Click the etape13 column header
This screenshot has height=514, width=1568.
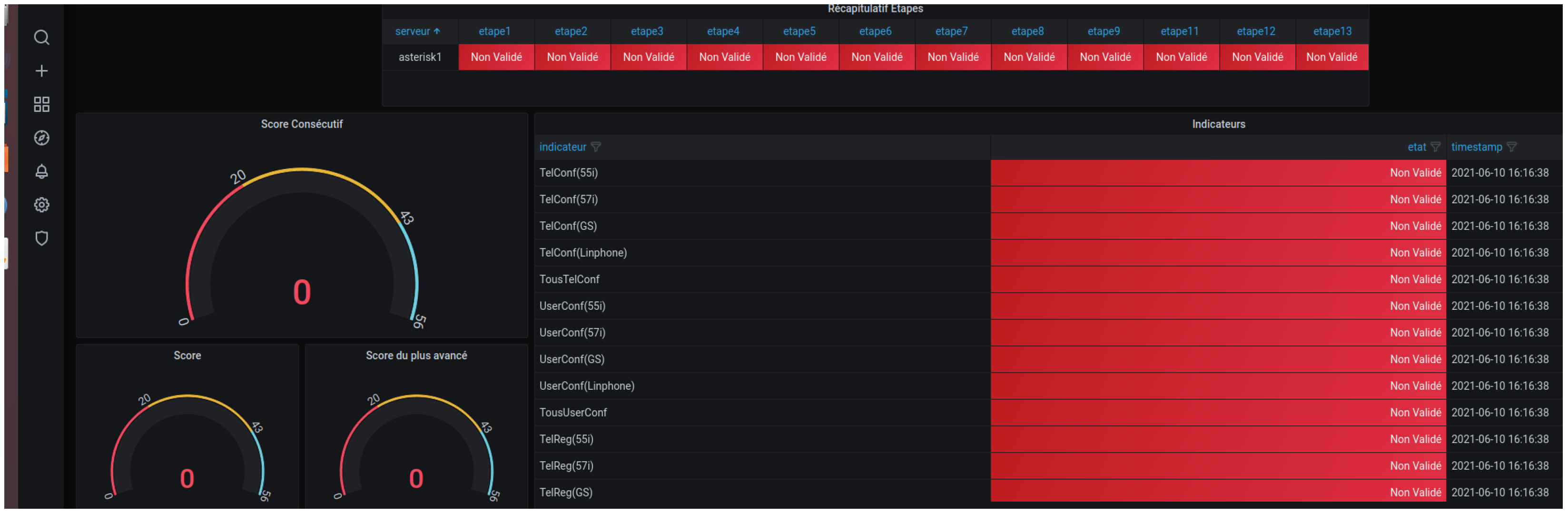pyautogui.click(x=1332, y=32)
